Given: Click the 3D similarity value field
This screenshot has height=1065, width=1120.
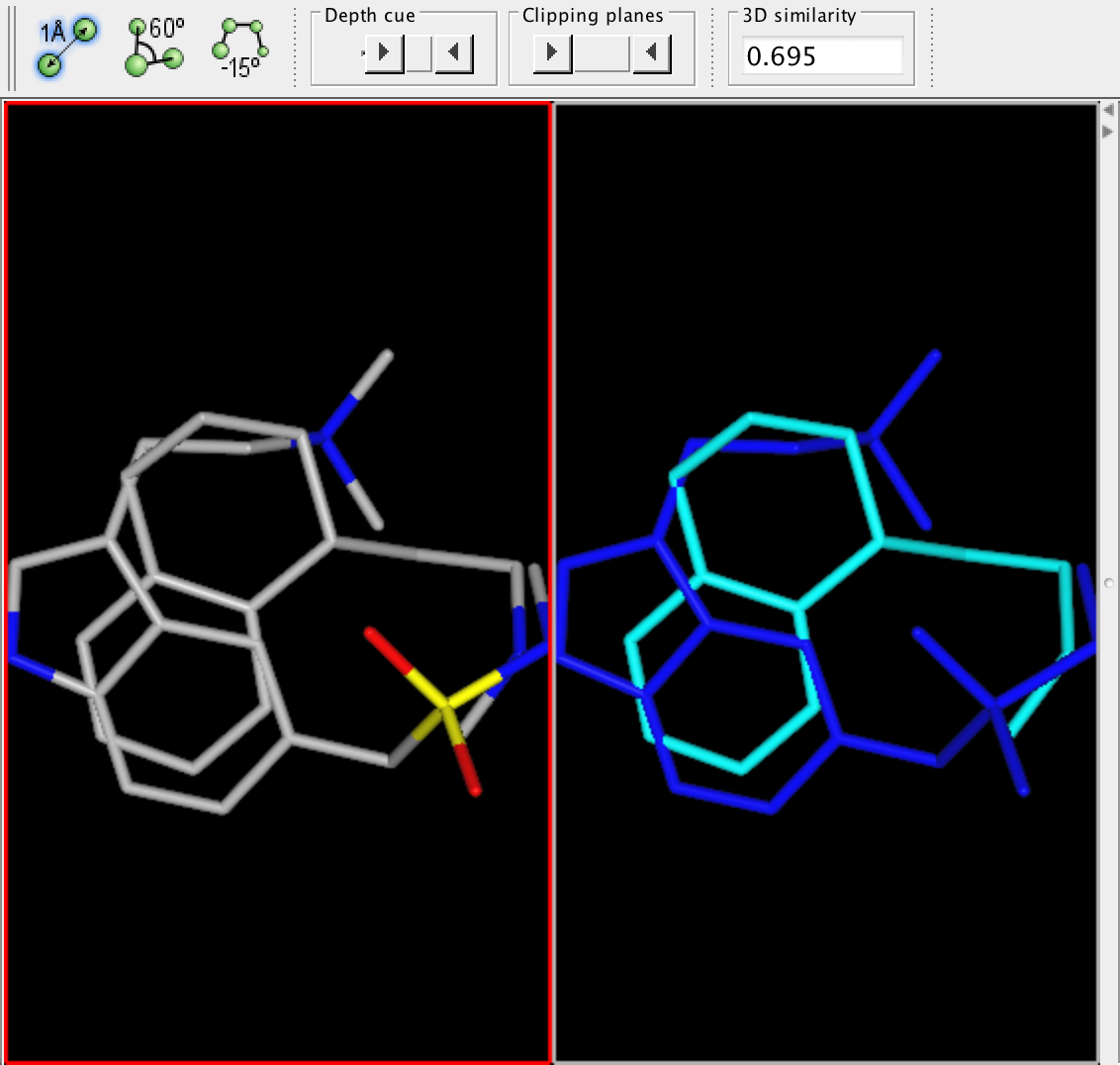Looking at the screenshot, I should [x=822, y=56].
